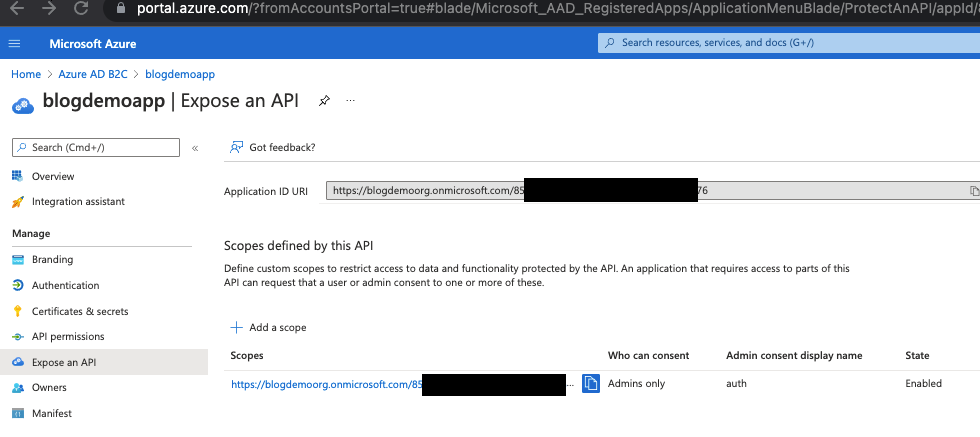
Task: Open the Azure portal hamburger menu
Action: point(14,44)
